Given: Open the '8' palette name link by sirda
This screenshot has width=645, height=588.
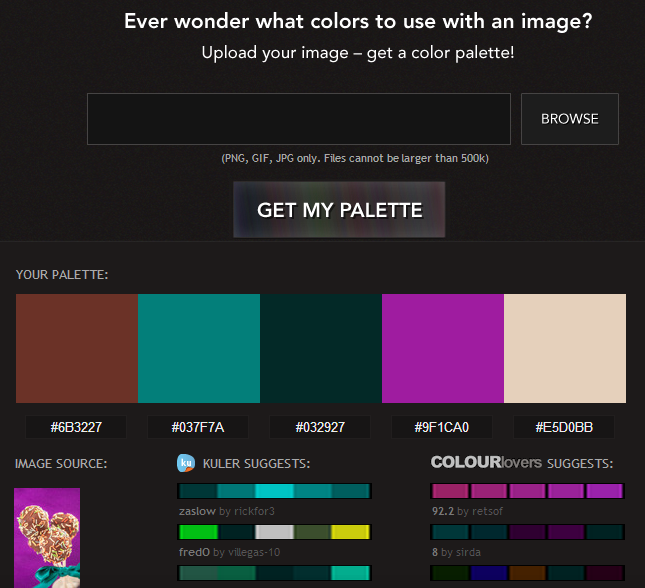Looking at the screenshot, I should point(435,552).
